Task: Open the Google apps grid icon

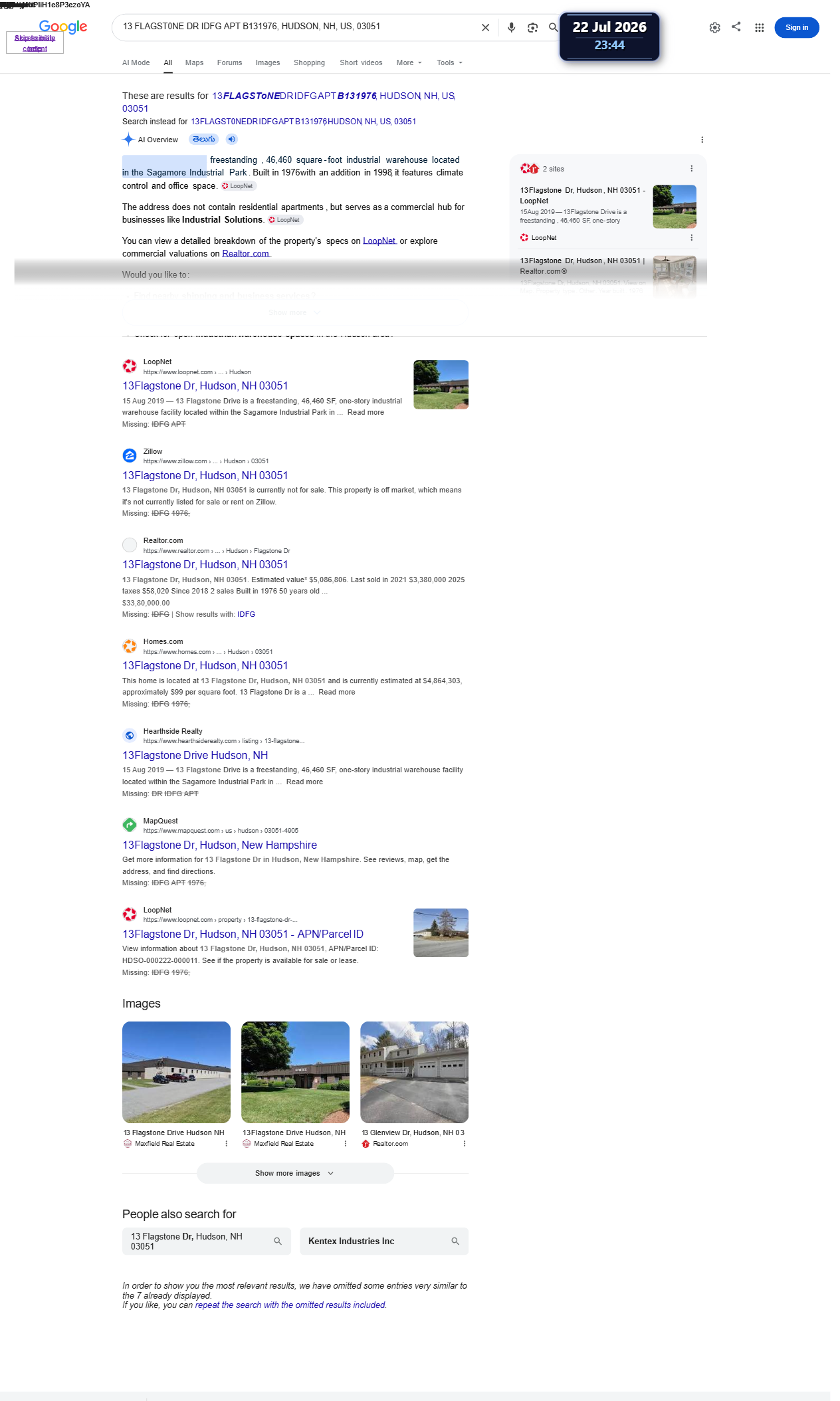Action: click(759, 27)
